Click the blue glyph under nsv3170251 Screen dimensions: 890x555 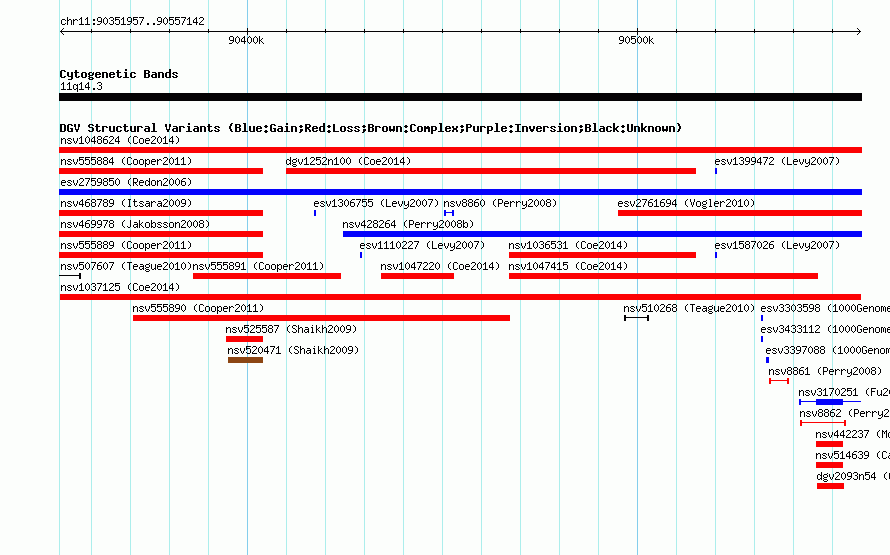click(x=830, y=402)
